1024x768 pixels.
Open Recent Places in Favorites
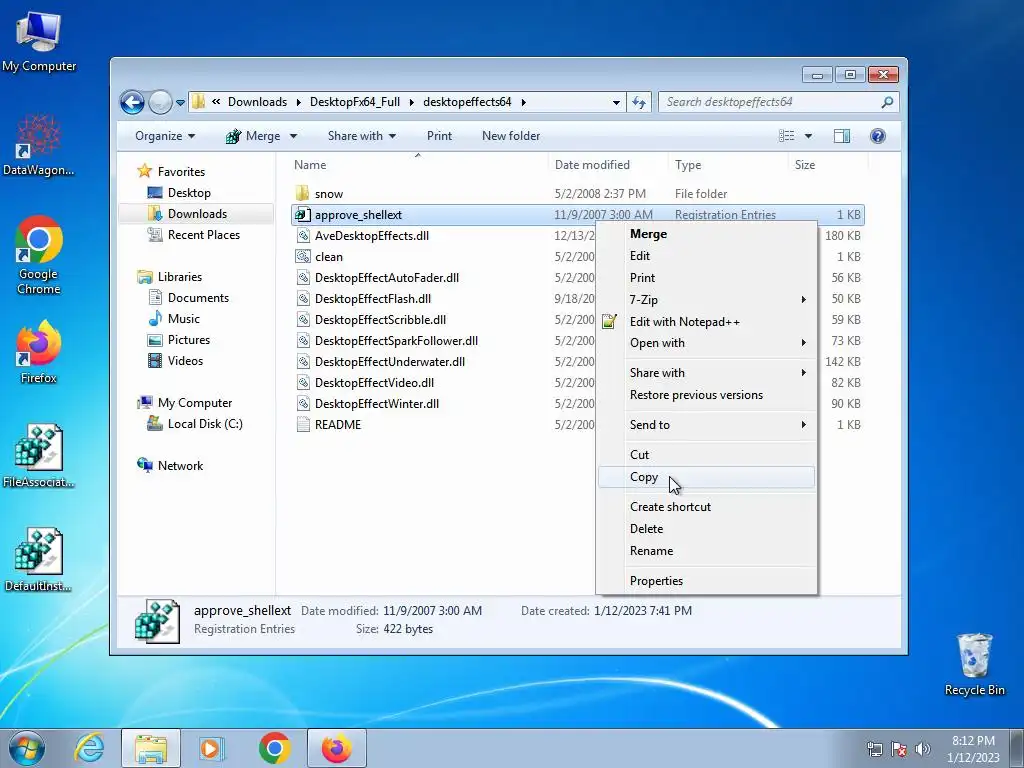(x=203, y=234)
